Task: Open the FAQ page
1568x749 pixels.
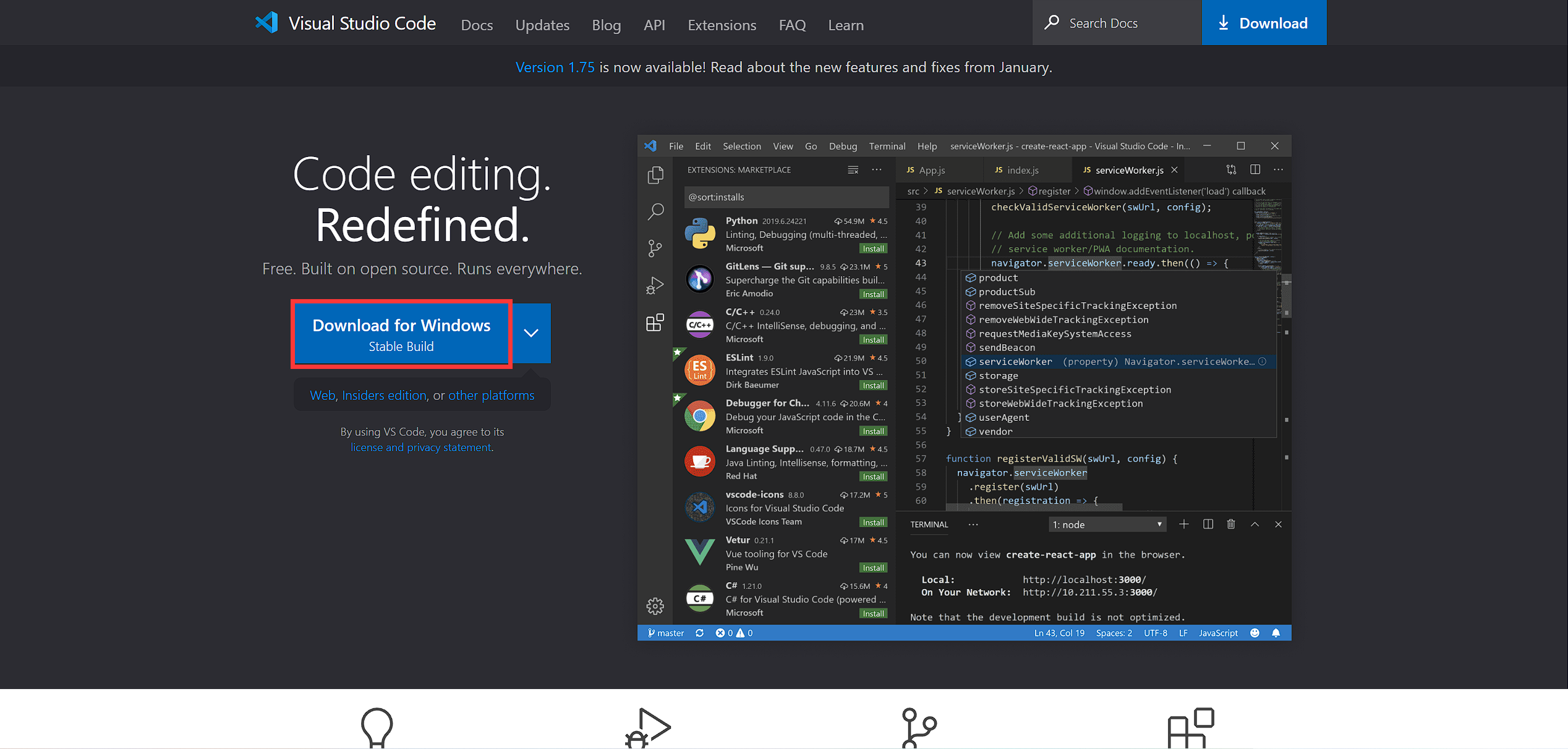Action: coord(792,25)
